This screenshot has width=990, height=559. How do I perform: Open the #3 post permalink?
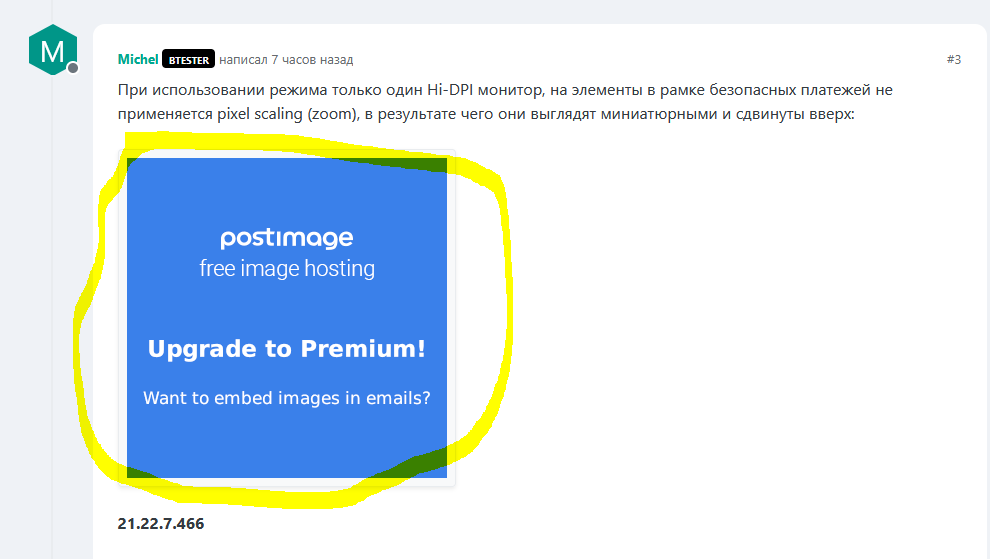coord(953,59)
